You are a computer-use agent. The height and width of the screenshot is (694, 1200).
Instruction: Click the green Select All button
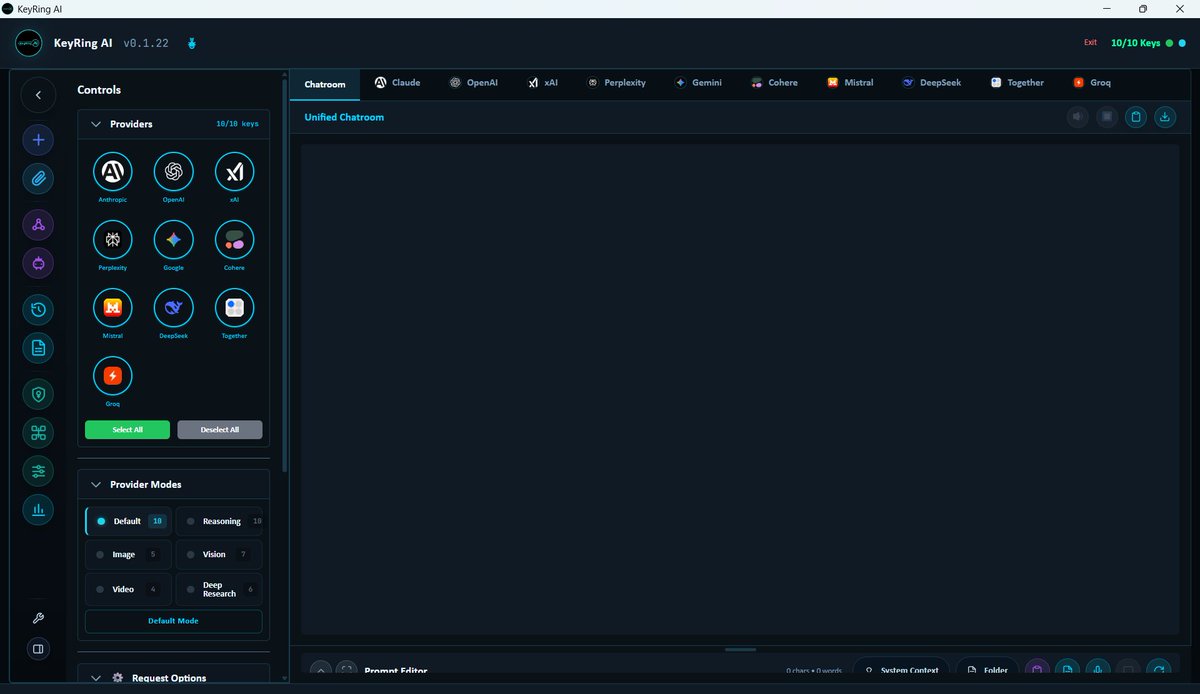(127, 430)
